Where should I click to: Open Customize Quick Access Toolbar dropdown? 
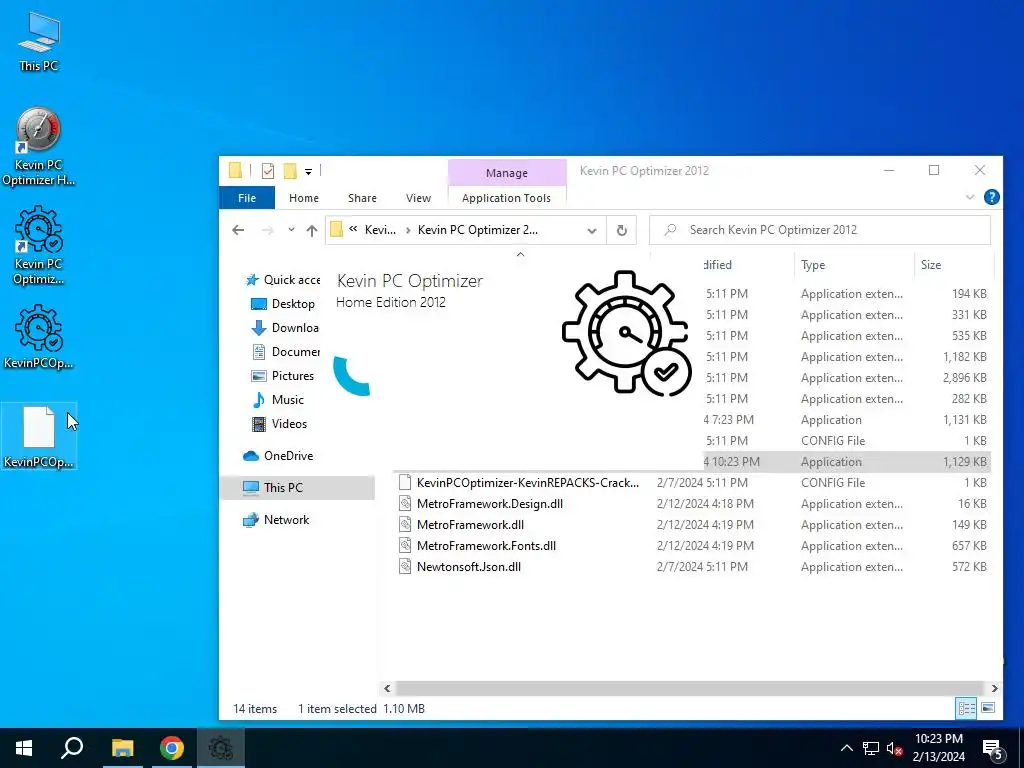tap(308, 172)
